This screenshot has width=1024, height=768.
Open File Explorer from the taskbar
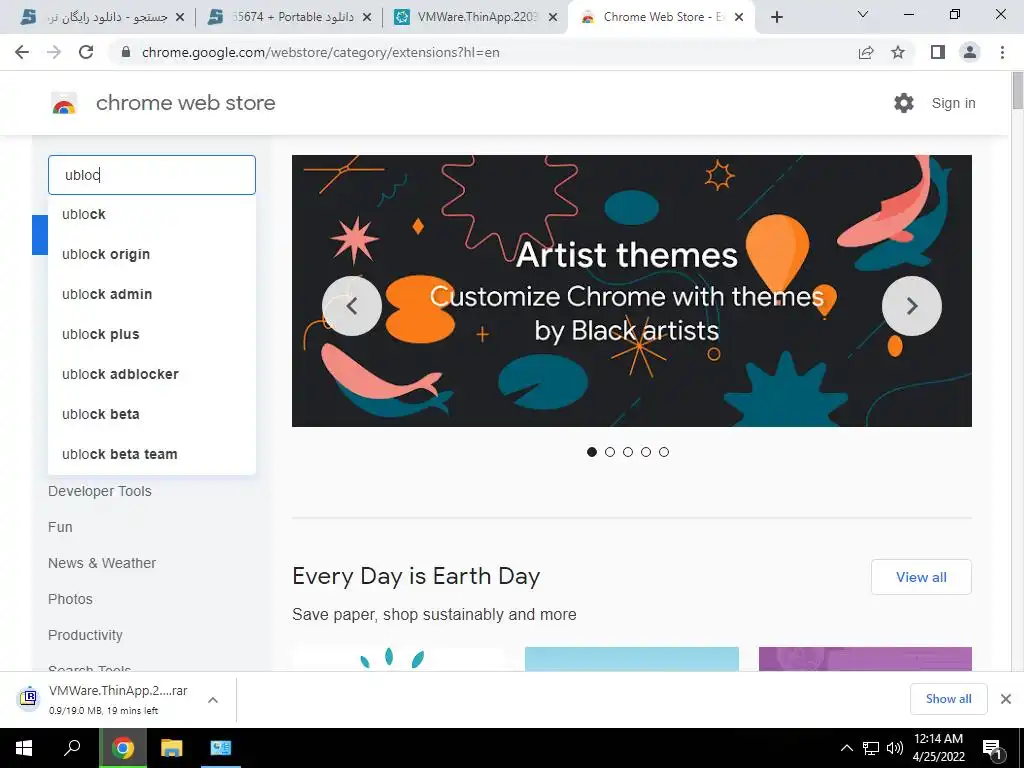pyautogui.click(x=172, y=748)
